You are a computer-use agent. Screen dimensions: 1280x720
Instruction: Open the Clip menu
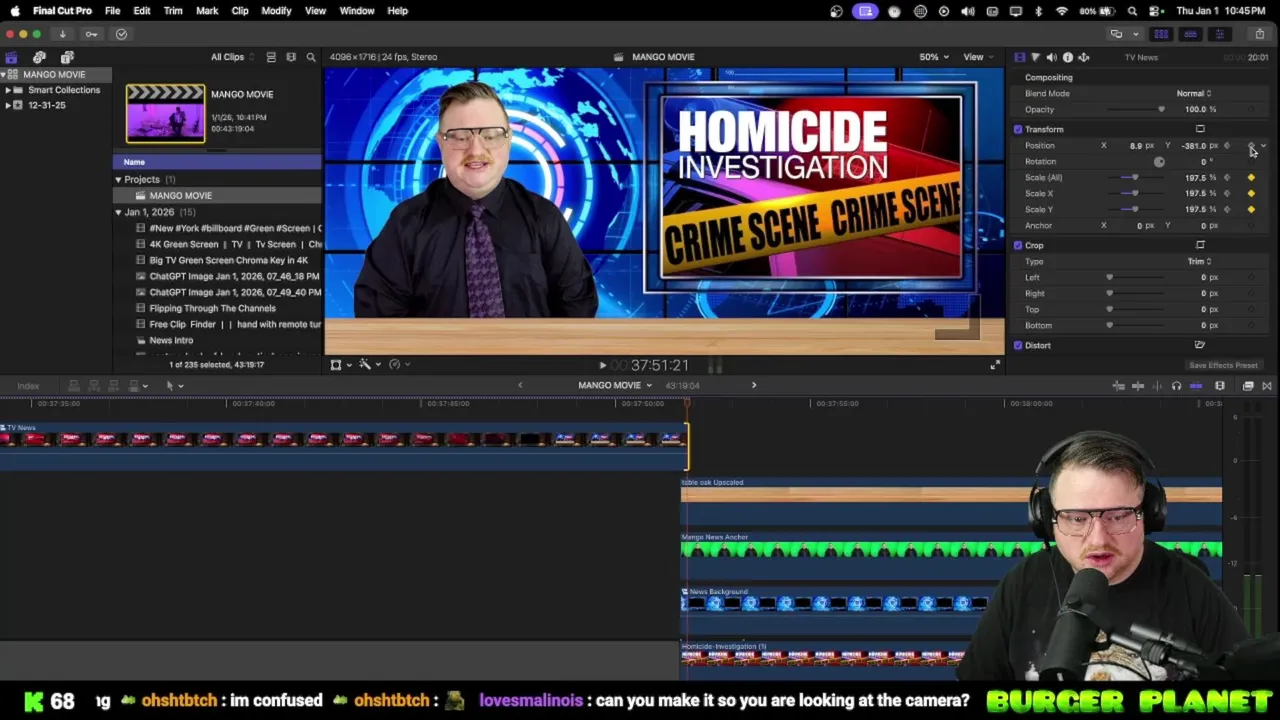click(x=240, y=11)
